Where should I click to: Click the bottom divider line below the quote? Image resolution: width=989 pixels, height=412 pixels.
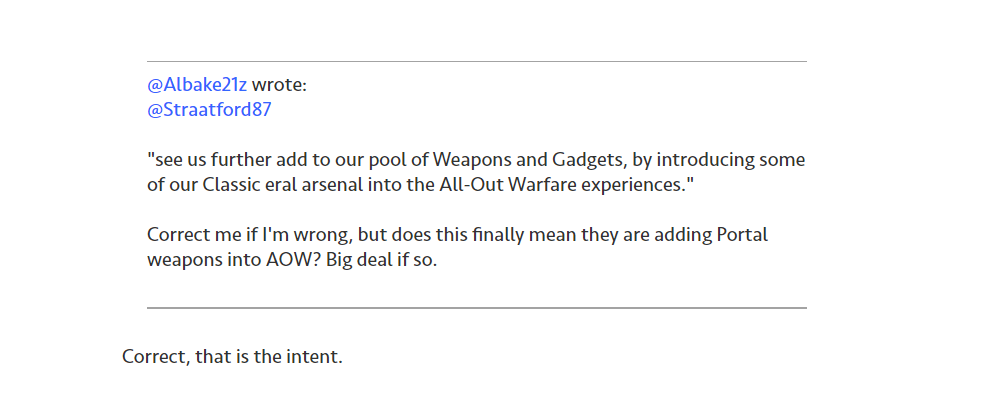tap(476, 308)
